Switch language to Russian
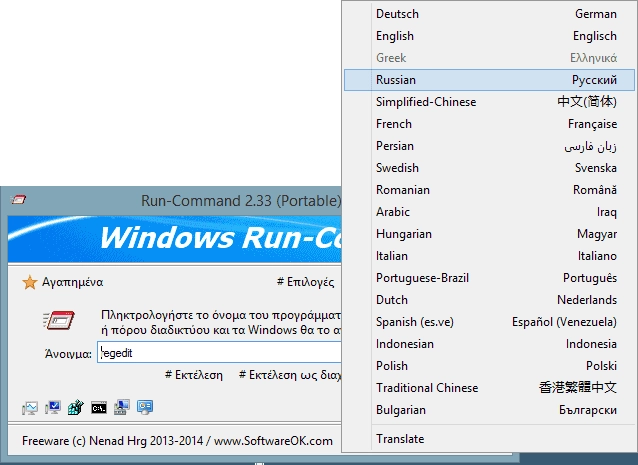The width and height of the screenshot is (638, 465). click(x=489, y=80)
